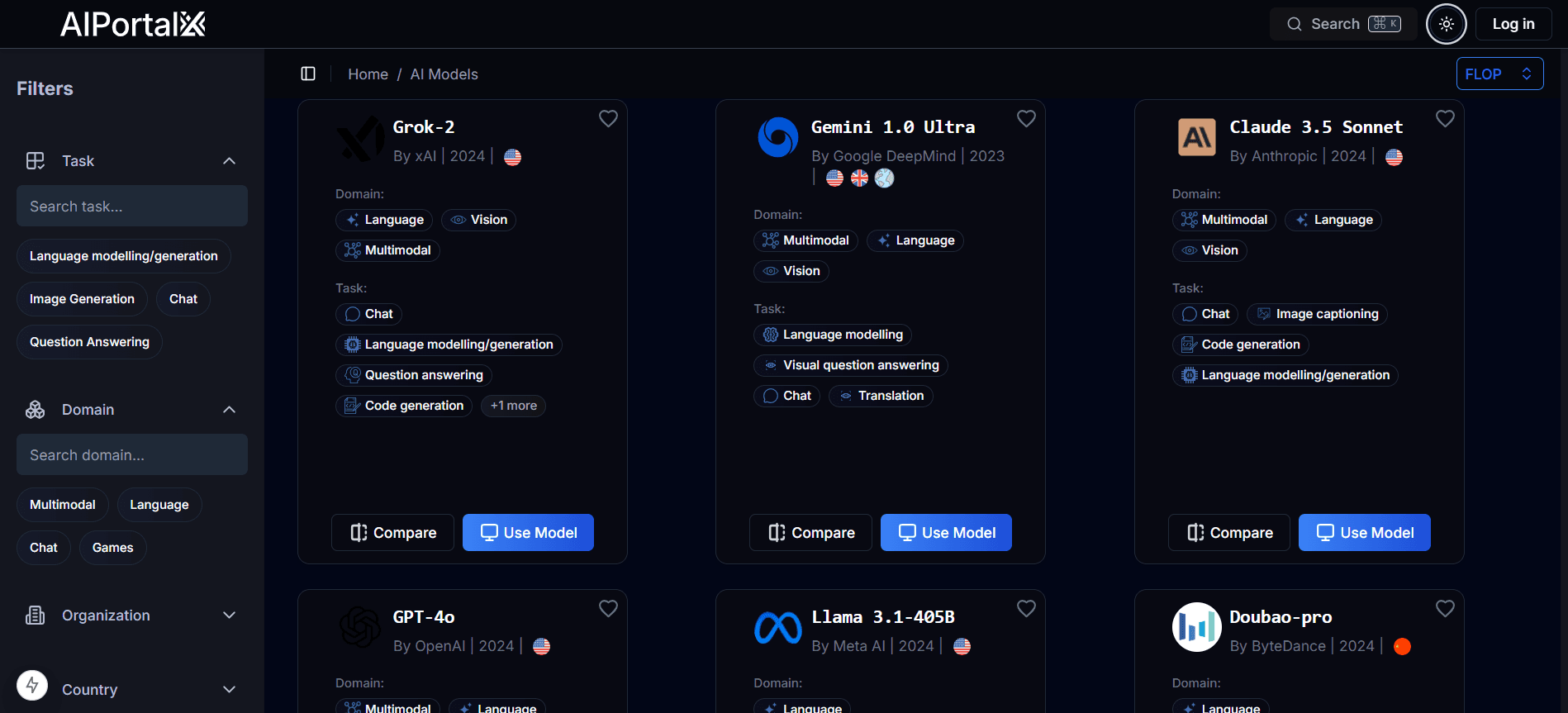Click the lightning bolt floating button
The width and height of the screenshot is (1568, 713).
(32, 685)
